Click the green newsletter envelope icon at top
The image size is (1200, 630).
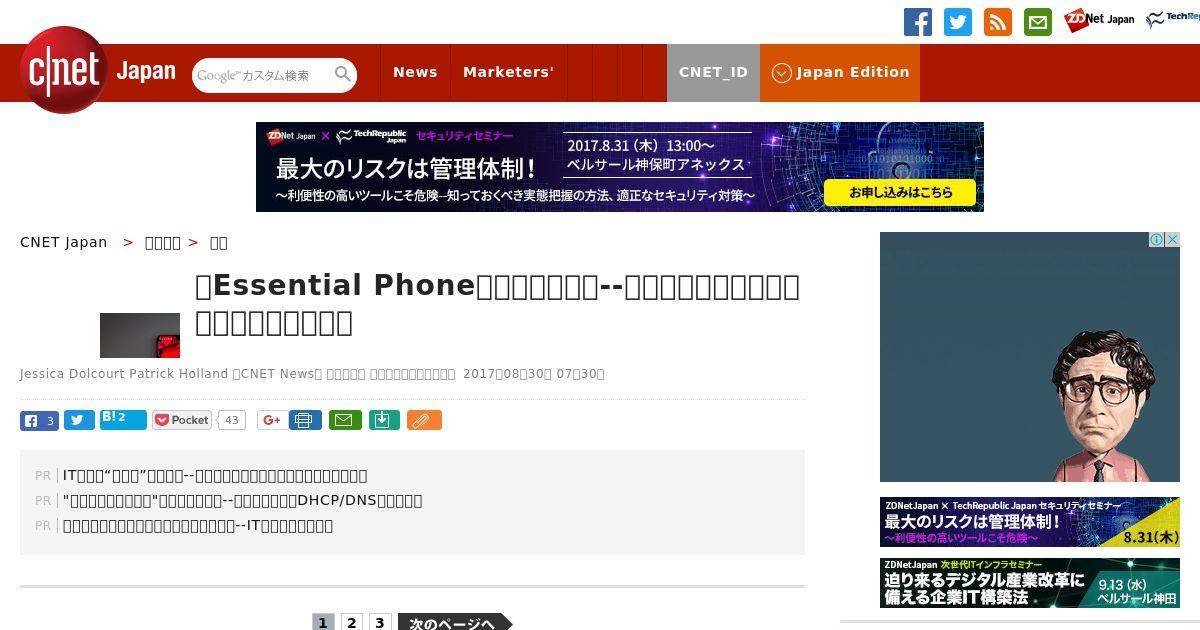pyautogui.click(x=1038, y=22)
